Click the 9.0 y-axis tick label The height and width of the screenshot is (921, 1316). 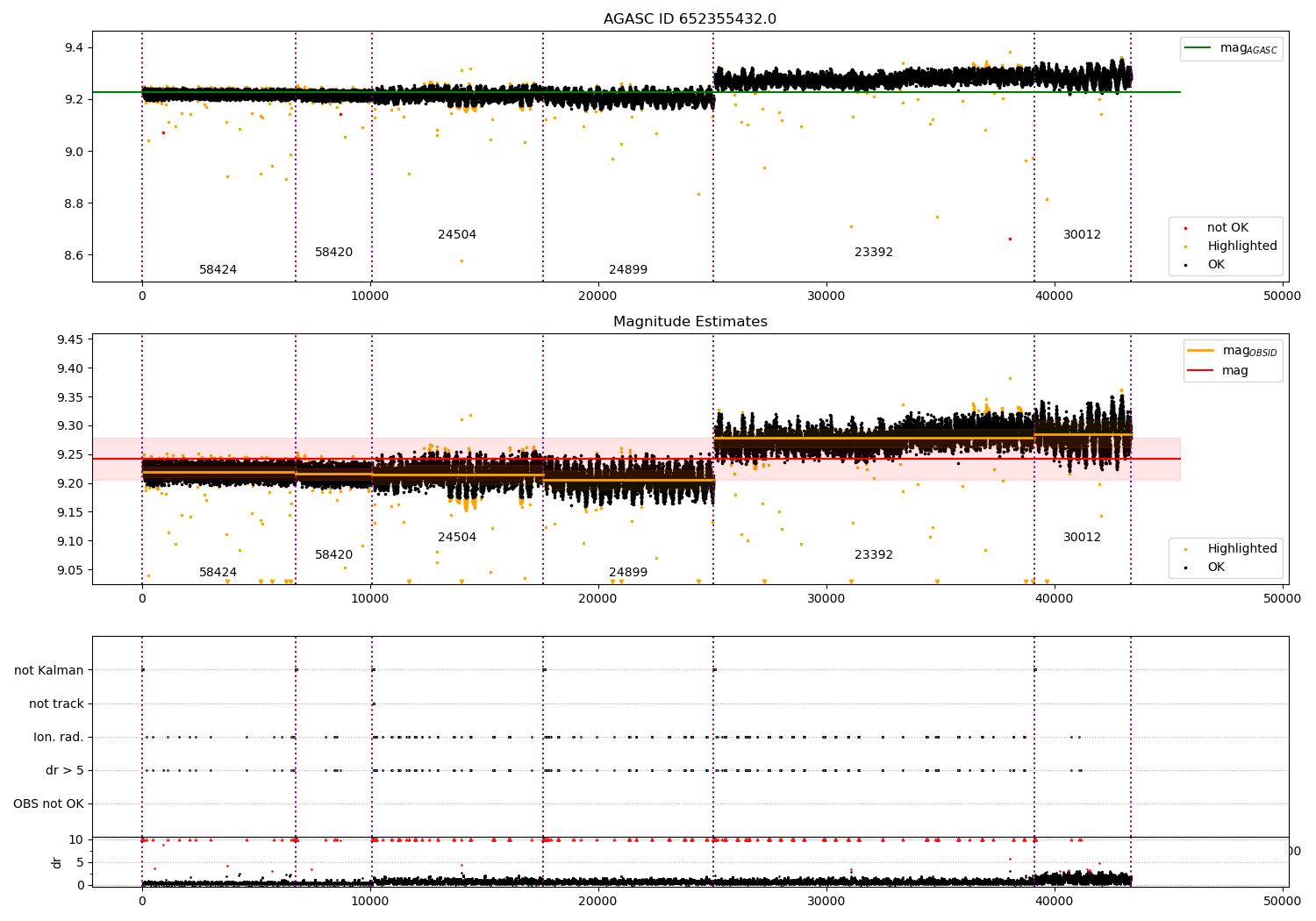75,152
